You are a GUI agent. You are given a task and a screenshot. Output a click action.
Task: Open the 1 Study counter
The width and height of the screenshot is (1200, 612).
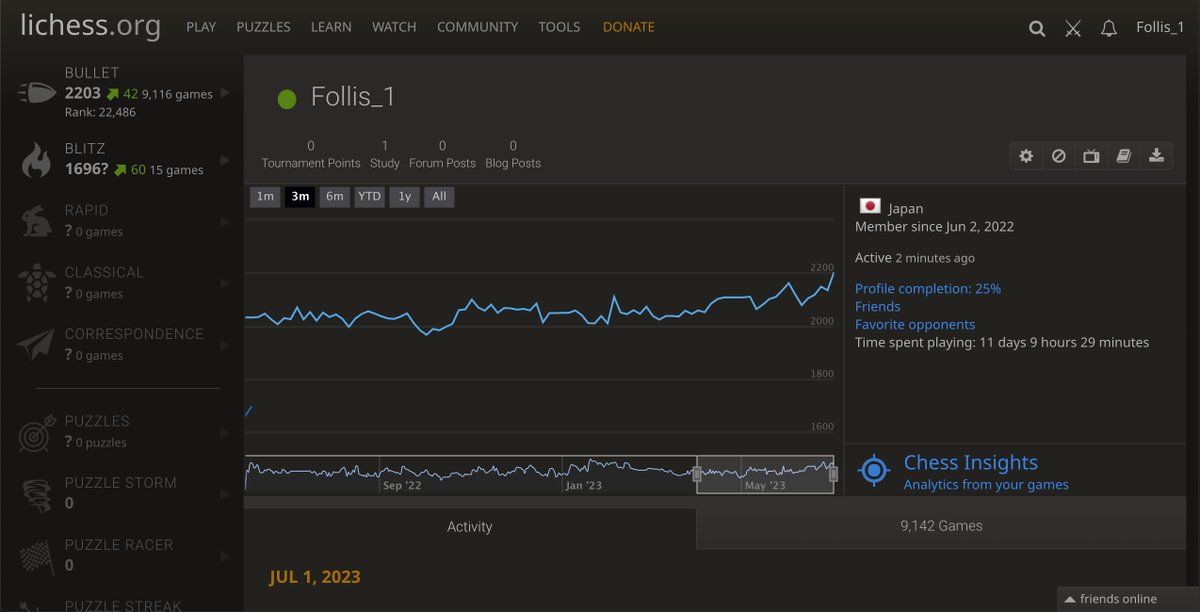(384, 154)
